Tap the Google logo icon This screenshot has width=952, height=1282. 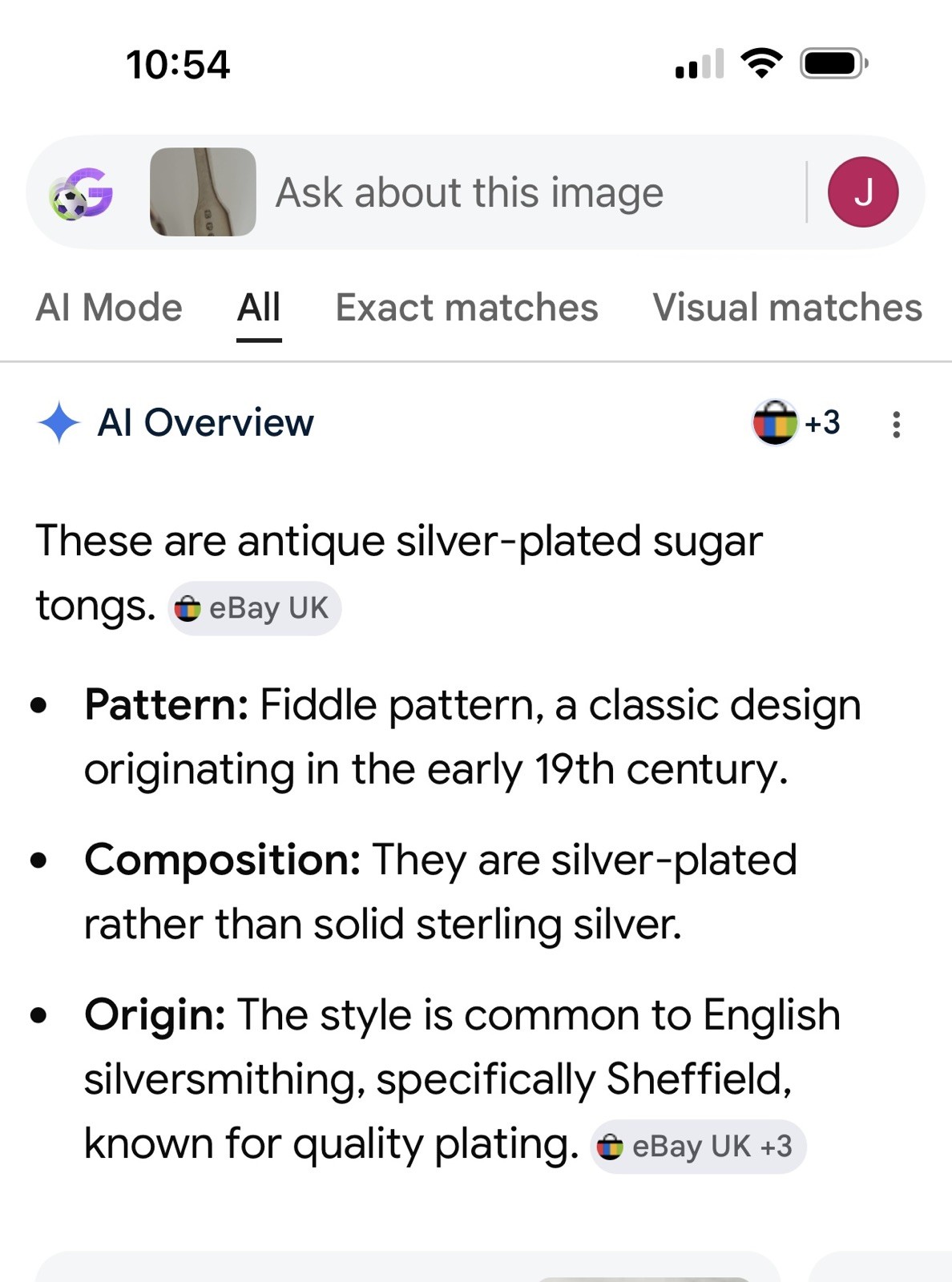81,193
